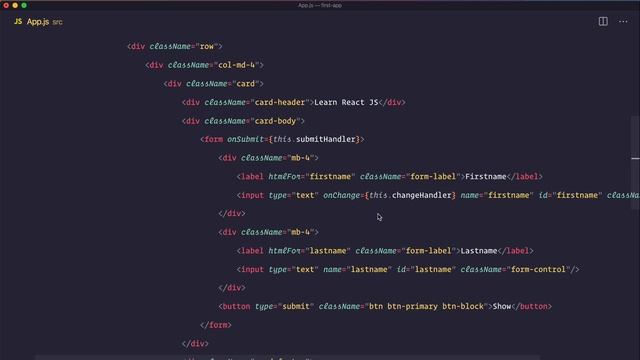Click the "card-body" className value
640x360 pixels.
coord(275,121)
